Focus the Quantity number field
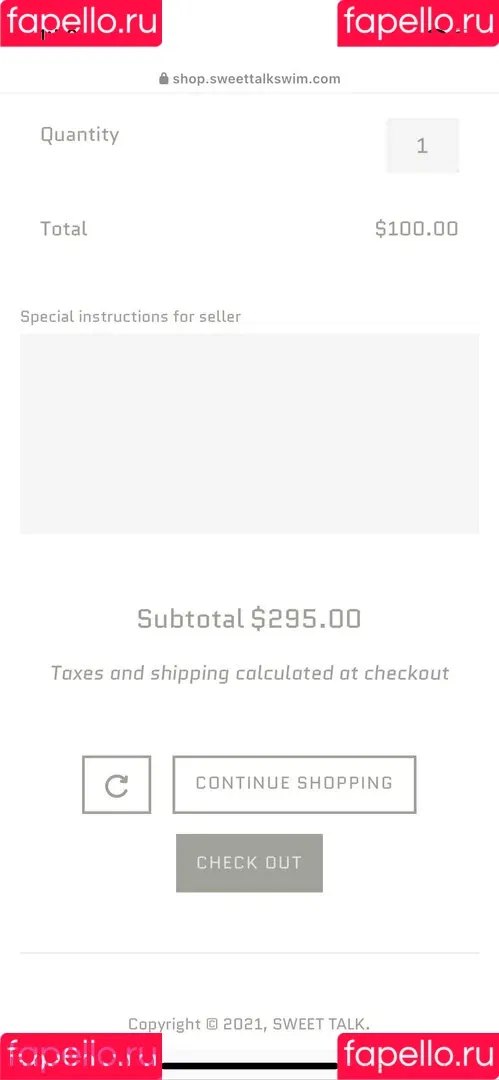499x1080 pixels. (422, 145)
